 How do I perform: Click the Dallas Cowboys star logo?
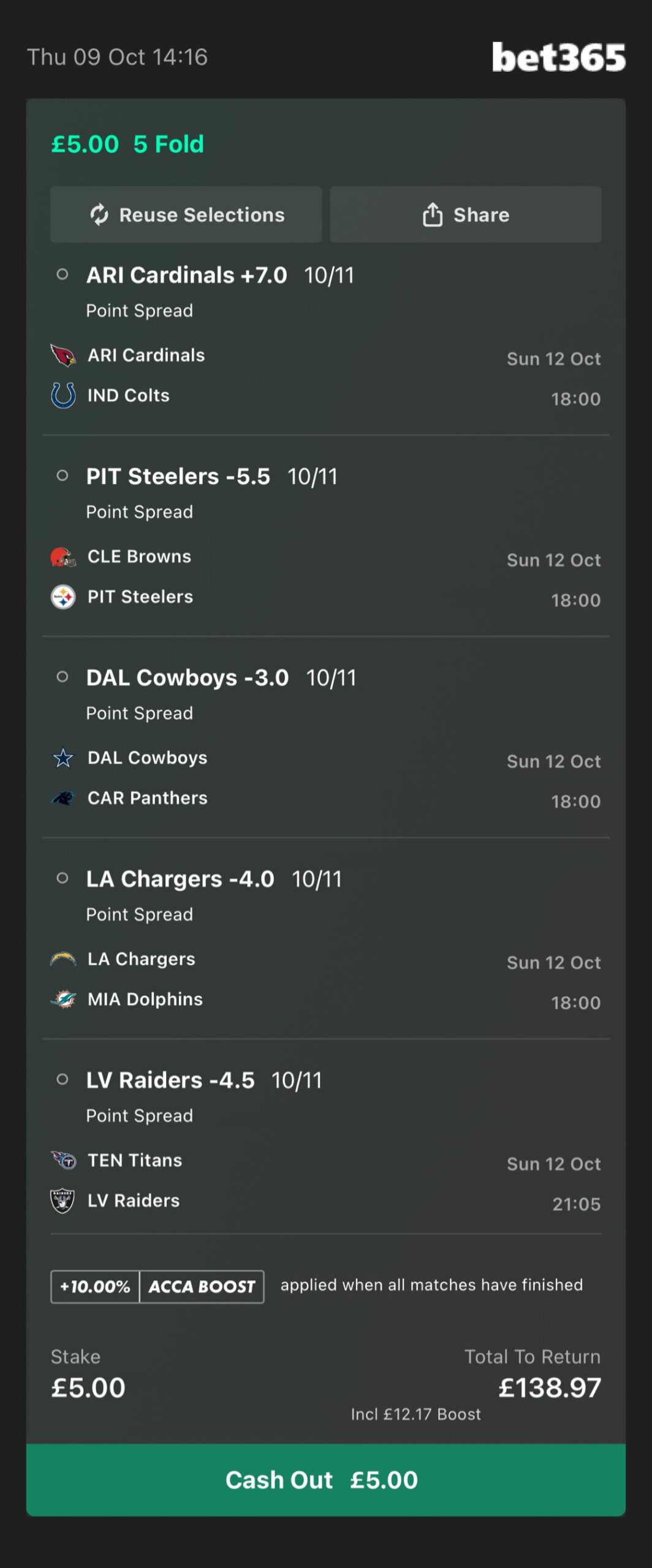tap(63, 758)
